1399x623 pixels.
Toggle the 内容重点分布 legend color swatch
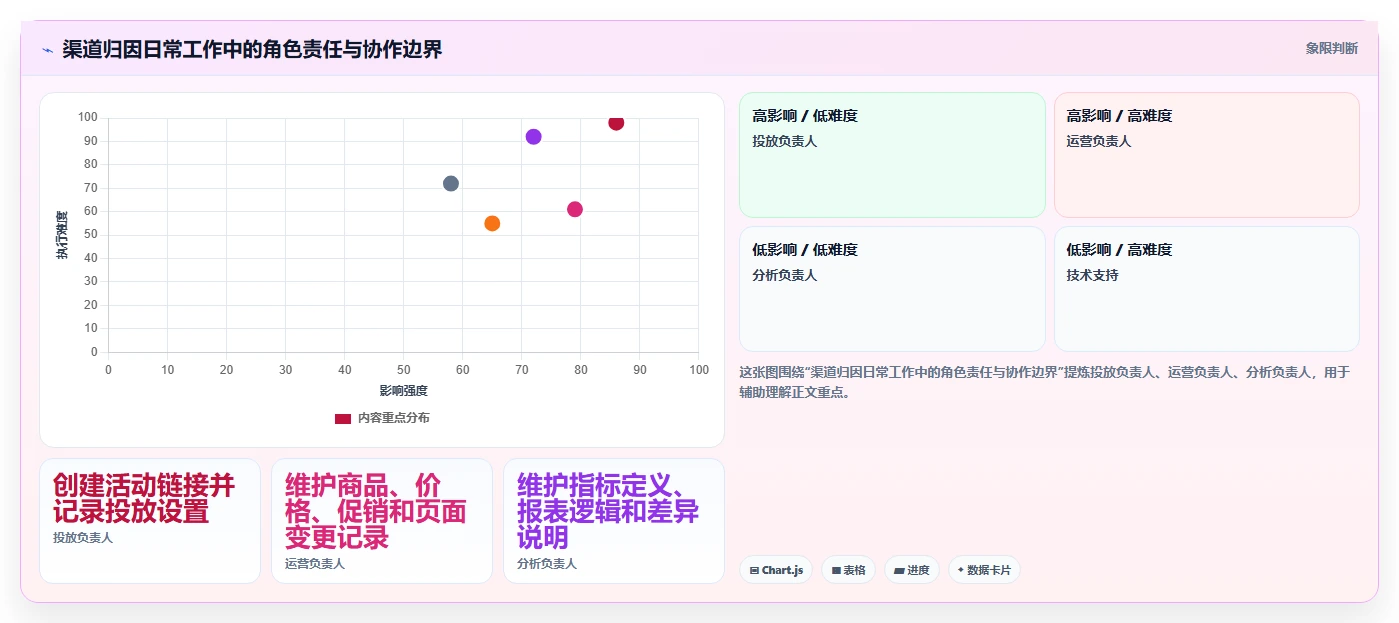(343, 418)
